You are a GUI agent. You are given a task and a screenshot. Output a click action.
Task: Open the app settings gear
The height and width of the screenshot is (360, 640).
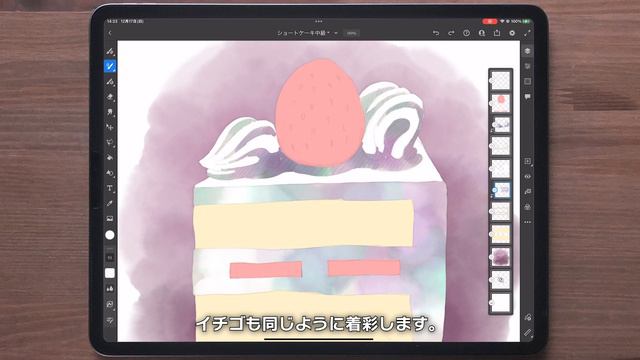coord(512,33)
